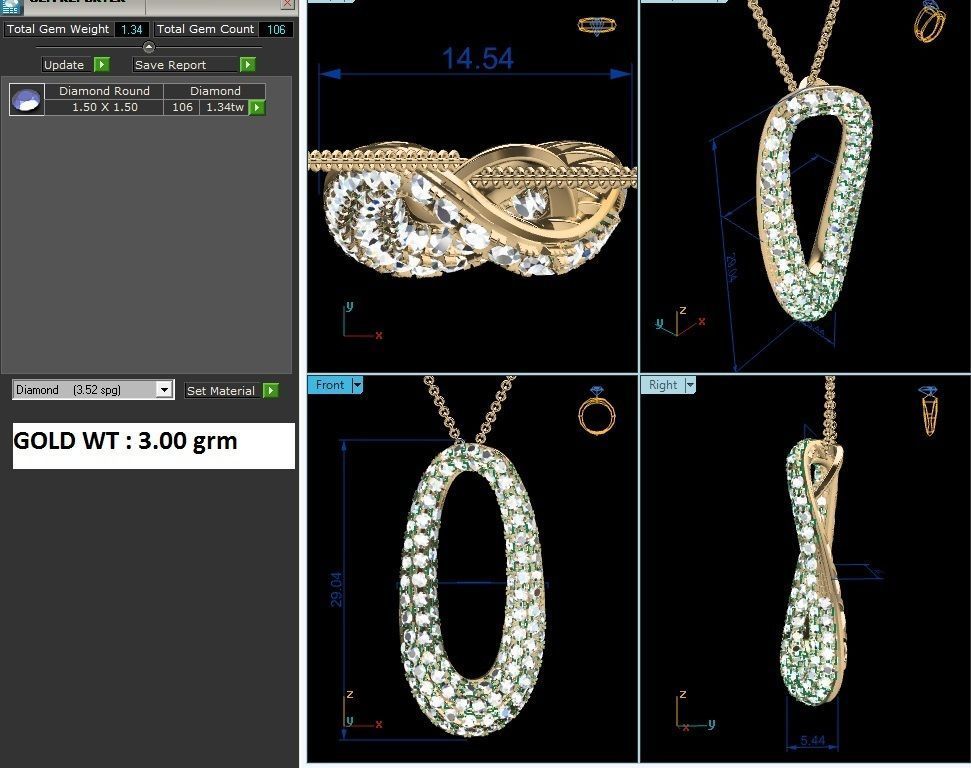Click the Total Gem Count value 106
Screen dimensions: 971x768
coord(276,29)
